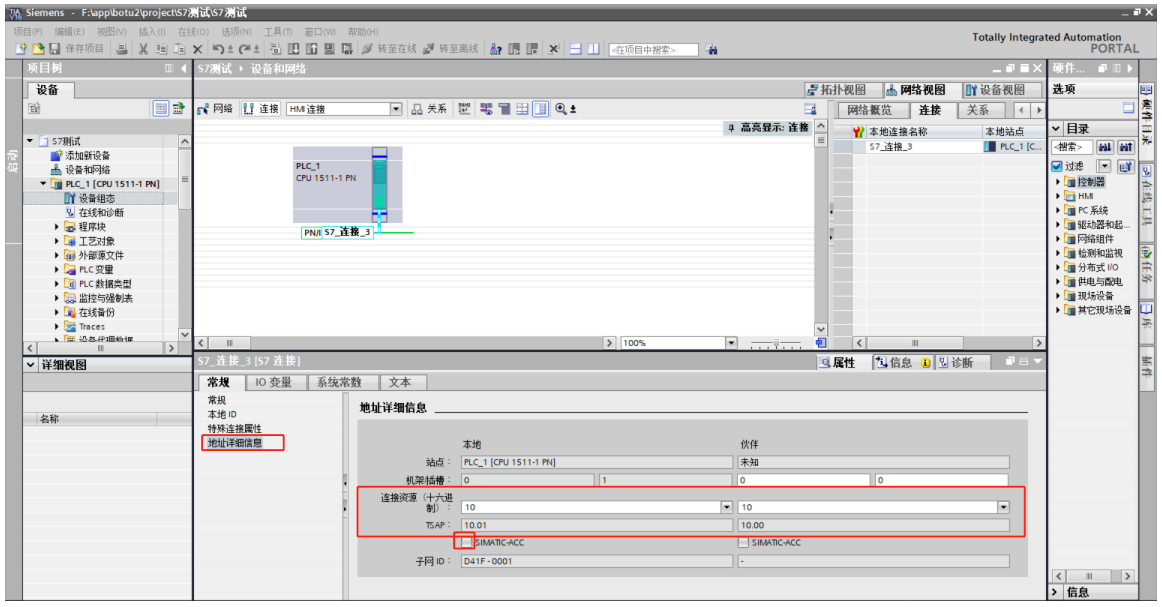Delete selection with the X toolbar icon
The height and width of the screenshot is (607, 1162).
pos(197,49)
